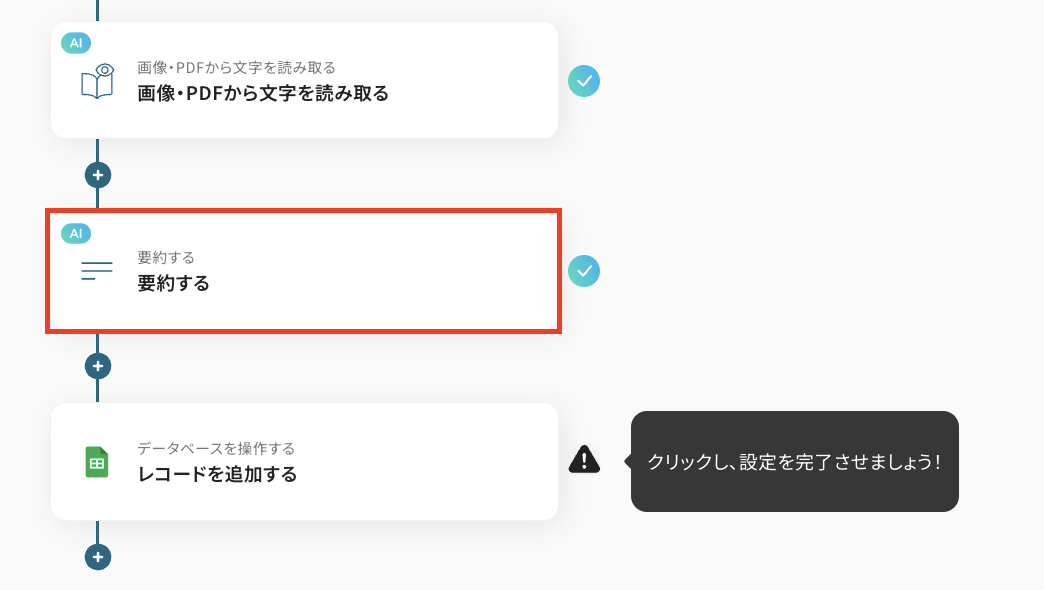
Task: Click the green Google Sheets icon
Action: point(97,462)
